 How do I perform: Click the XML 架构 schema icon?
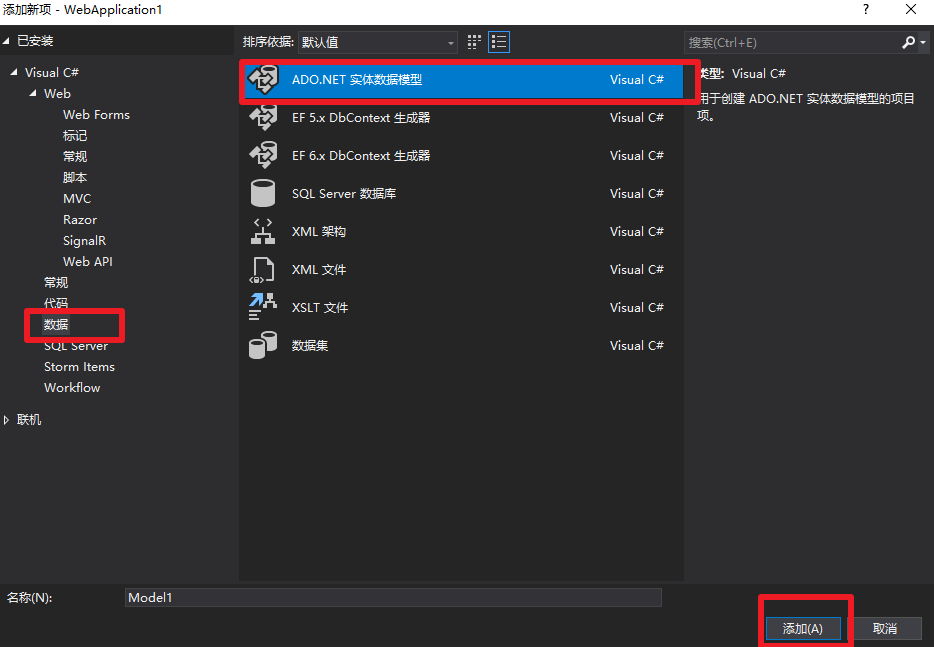click(263, 232)
